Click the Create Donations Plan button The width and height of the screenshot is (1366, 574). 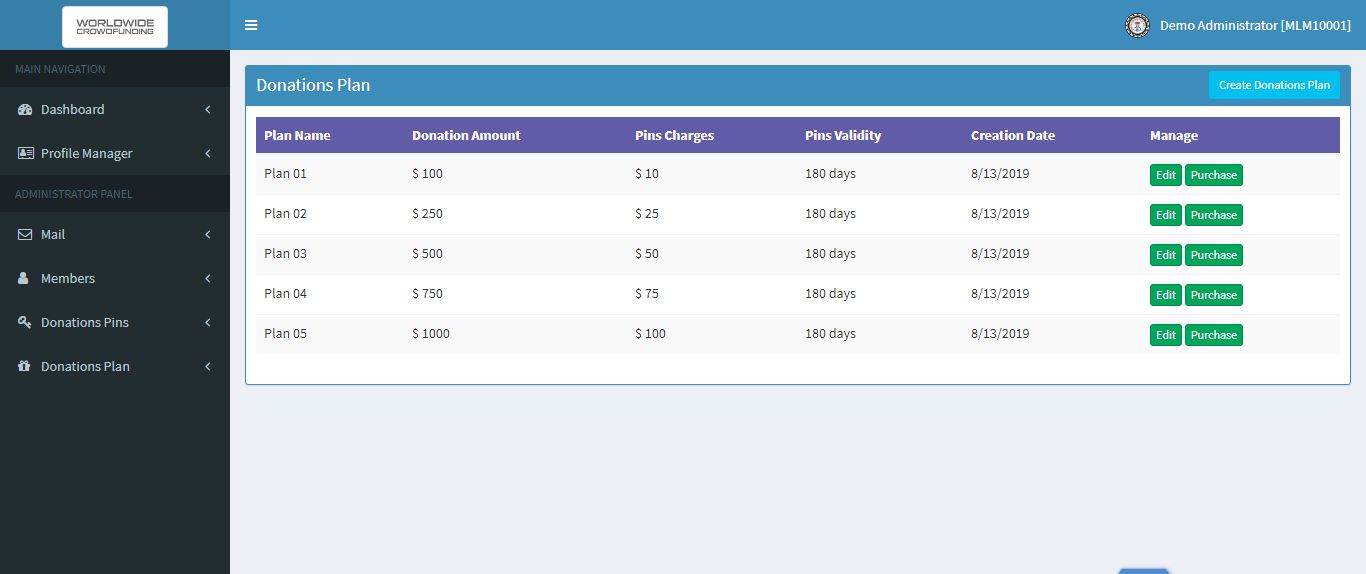[1274, 85]
